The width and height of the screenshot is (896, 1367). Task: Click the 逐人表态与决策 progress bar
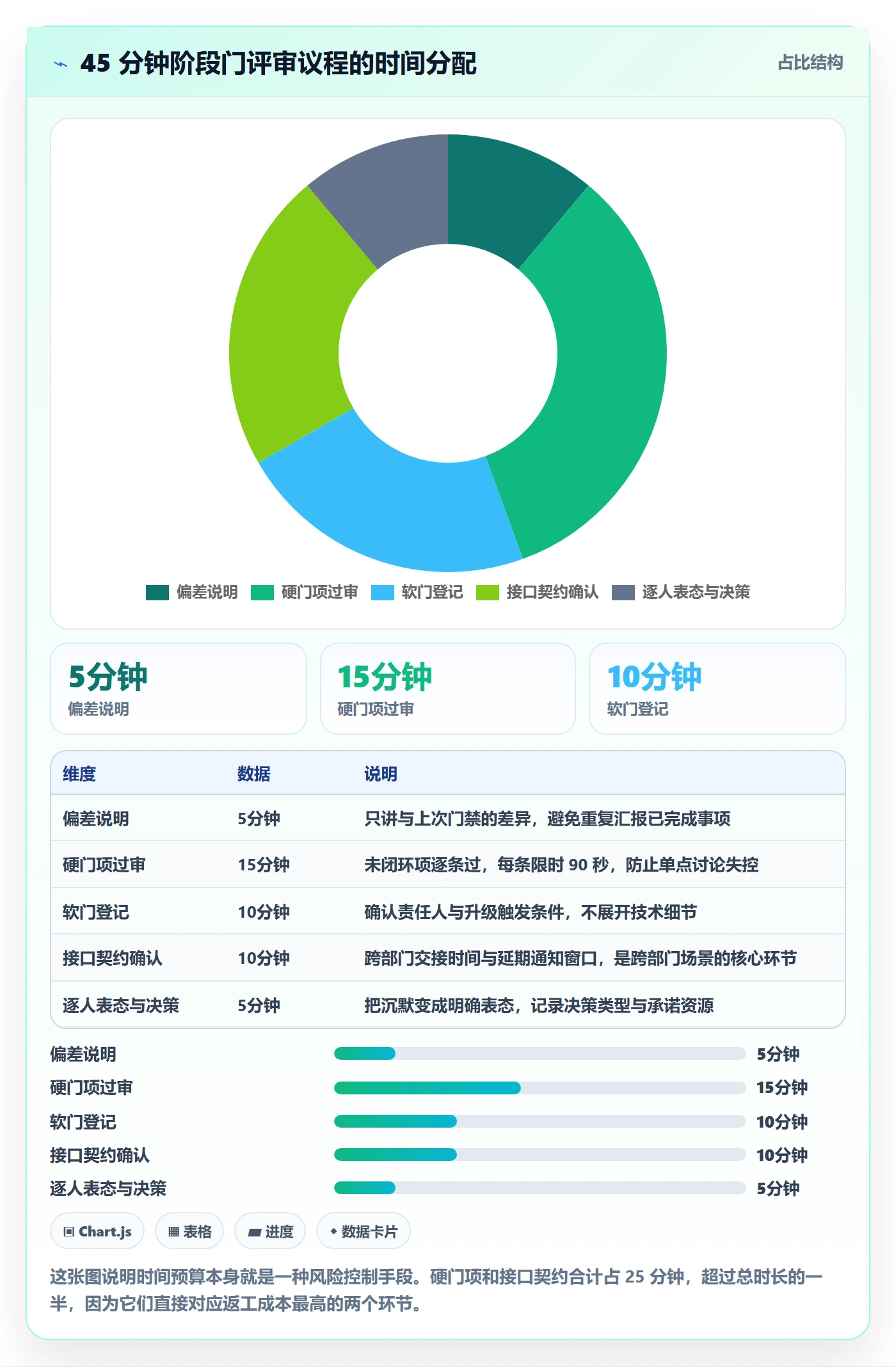click(x=540, y=1188)
